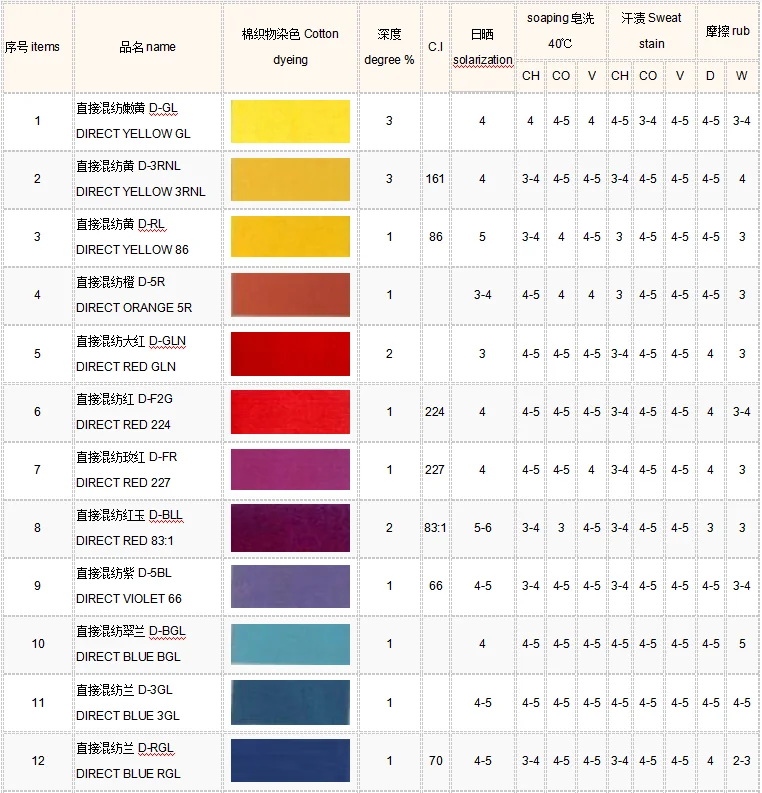Click C.I value '70'
The width and height of the screenshot is (762, 793).
tap(436, 761)
